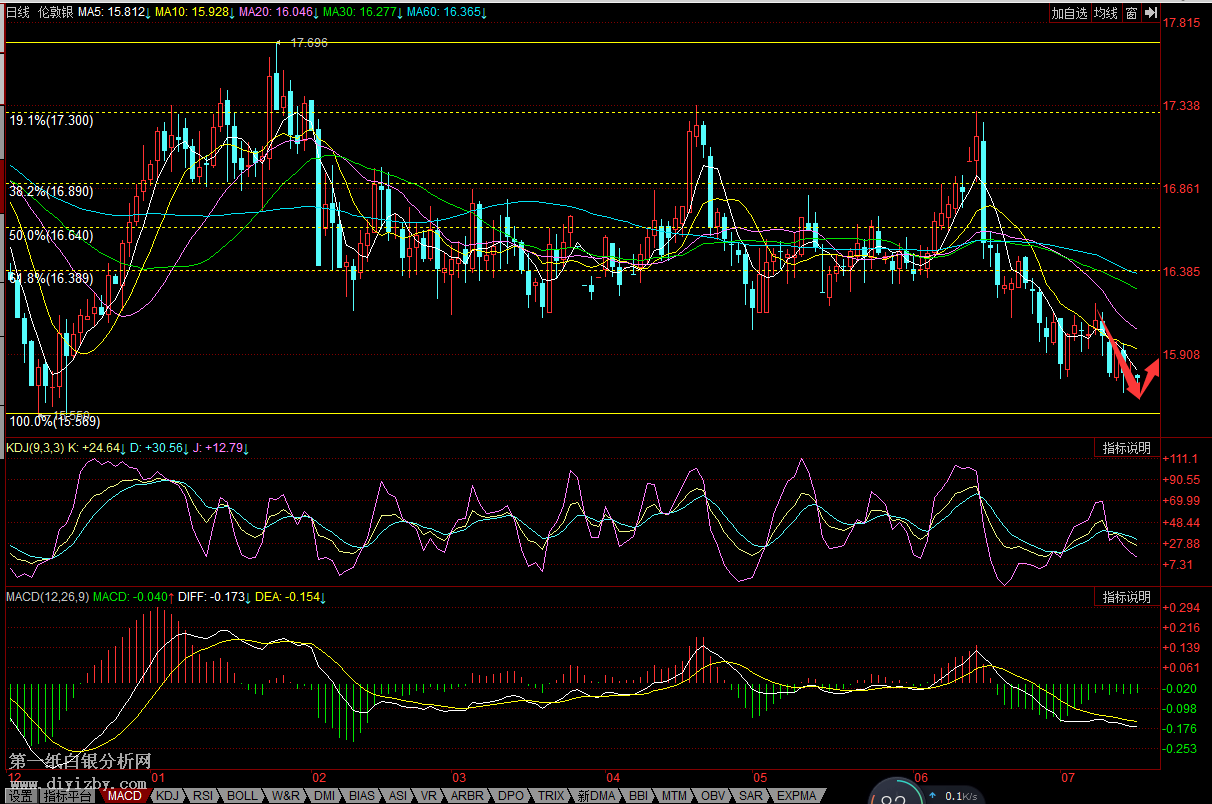Open the 设置 settings tab
The image size is (1212, 804).
[x=20, y=796]
